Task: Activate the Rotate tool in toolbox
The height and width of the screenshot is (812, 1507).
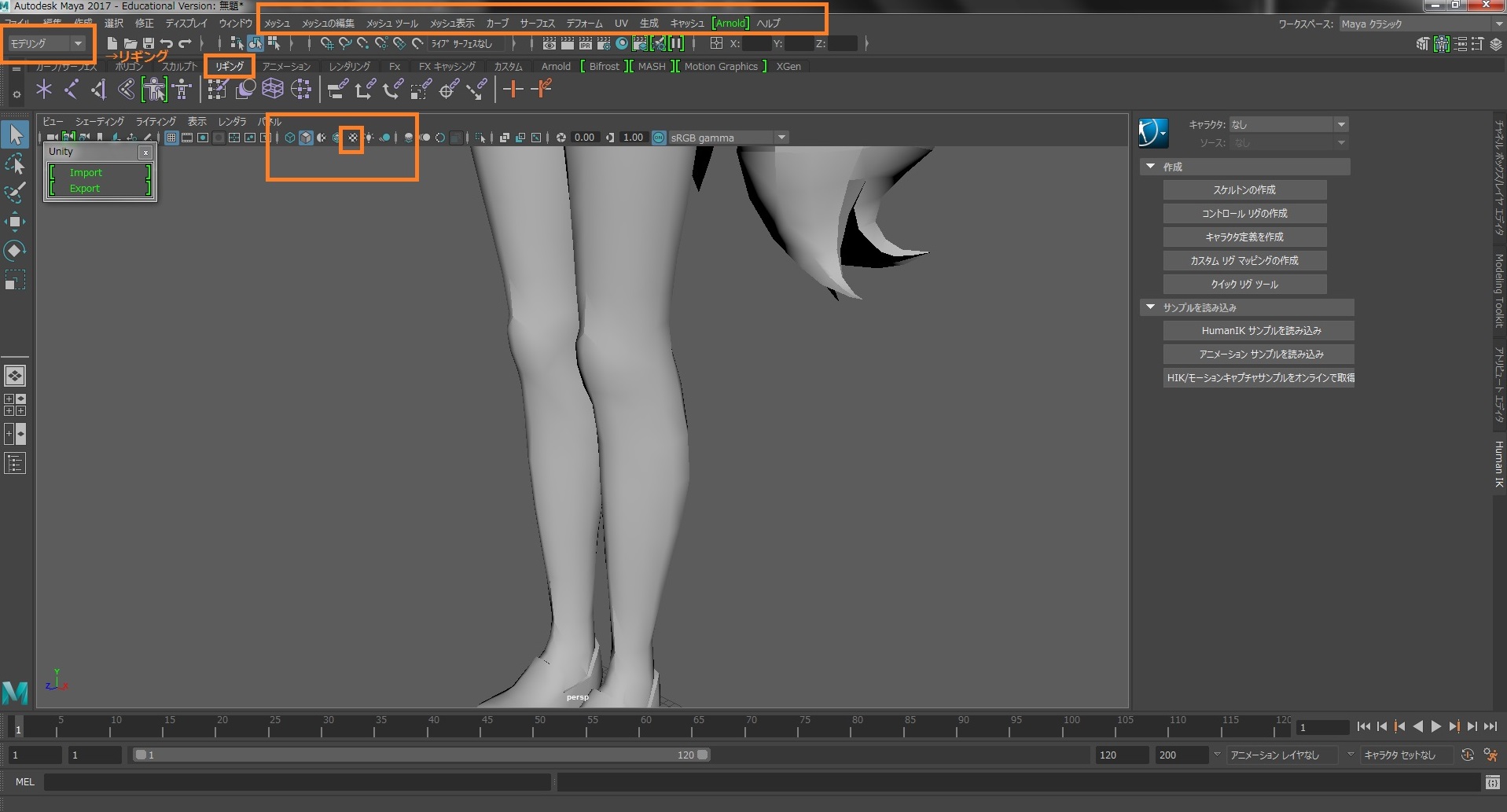Action: [15, 251]
